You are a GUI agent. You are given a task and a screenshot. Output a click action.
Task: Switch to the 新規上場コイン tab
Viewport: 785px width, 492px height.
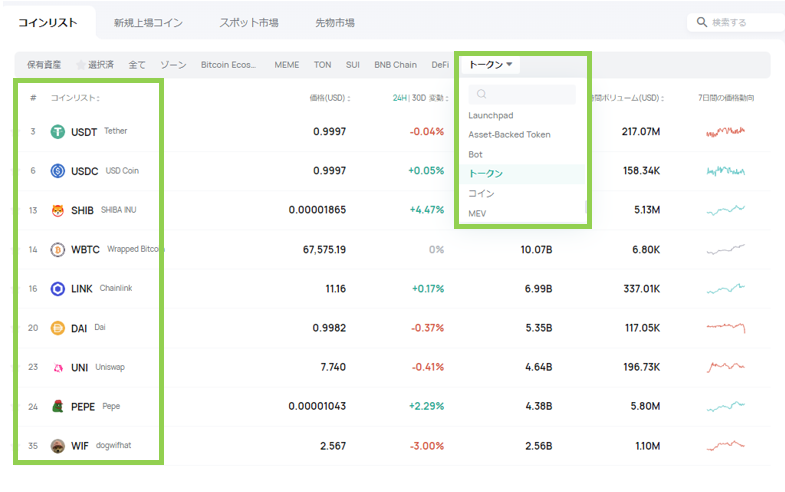point(148,23)
